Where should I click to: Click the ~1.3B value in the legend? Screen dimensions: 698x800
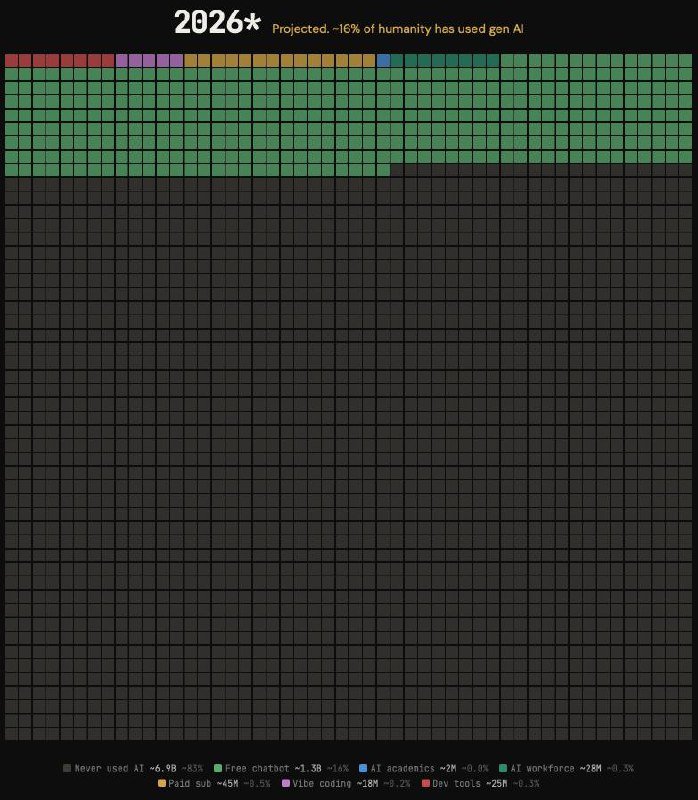308,768
